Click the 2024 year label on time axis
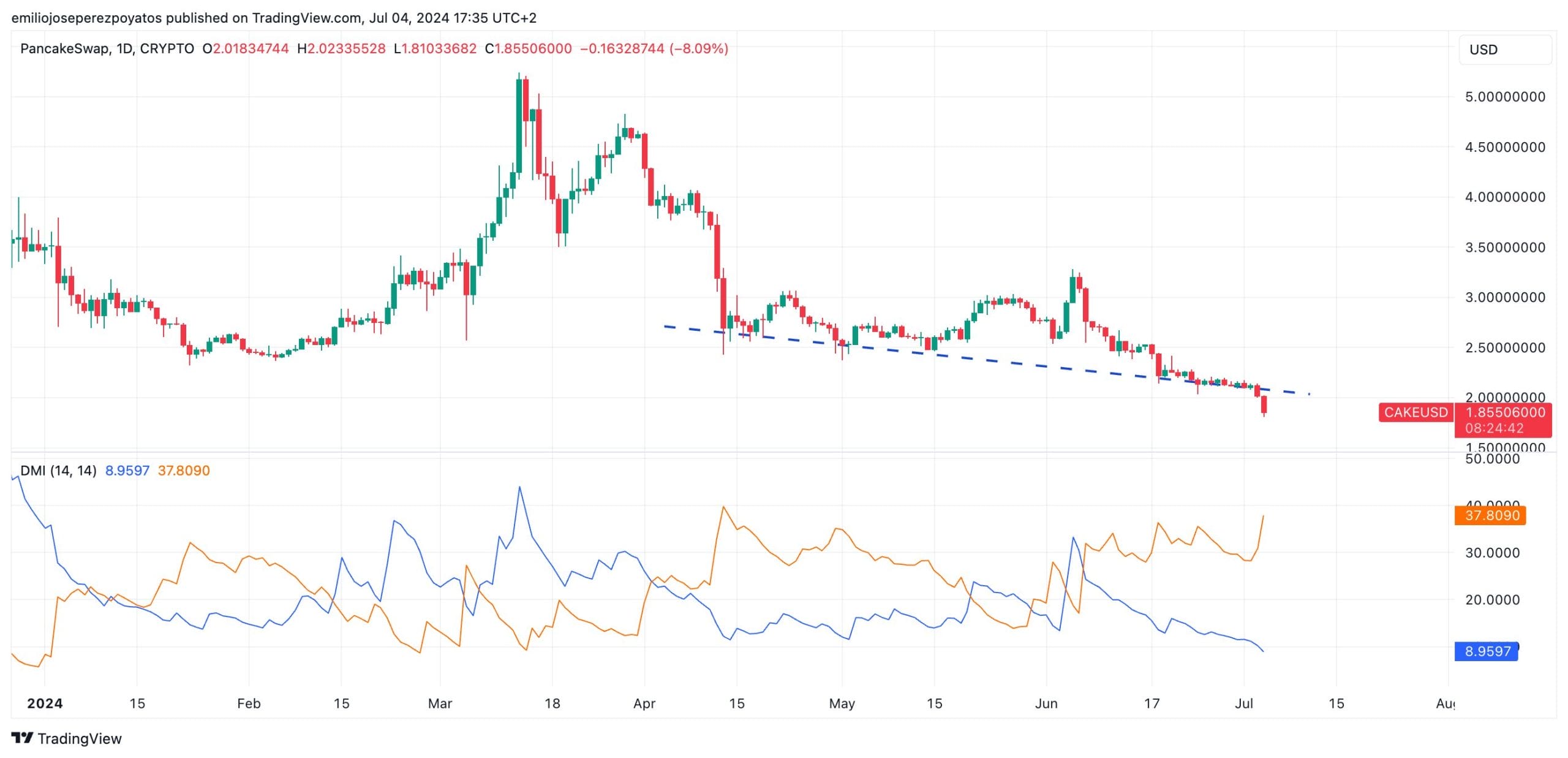 pos(45,703)
